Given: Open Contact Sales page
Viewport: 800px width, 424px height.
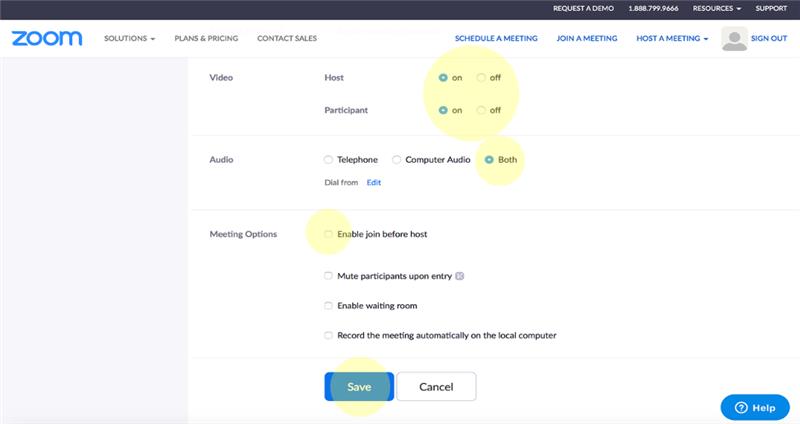Looking at the screenshot, I should coord(287,38).
